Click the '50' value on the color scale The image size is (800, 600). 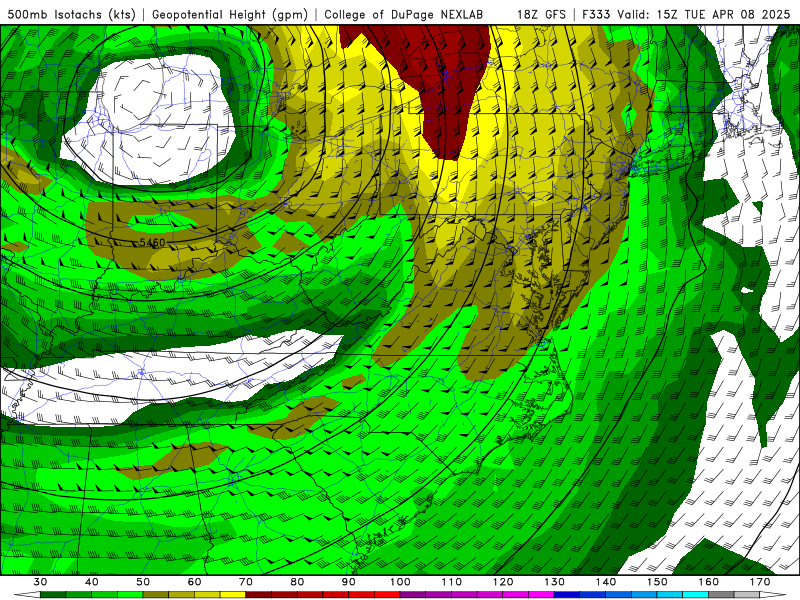click(x=143, y=582)
